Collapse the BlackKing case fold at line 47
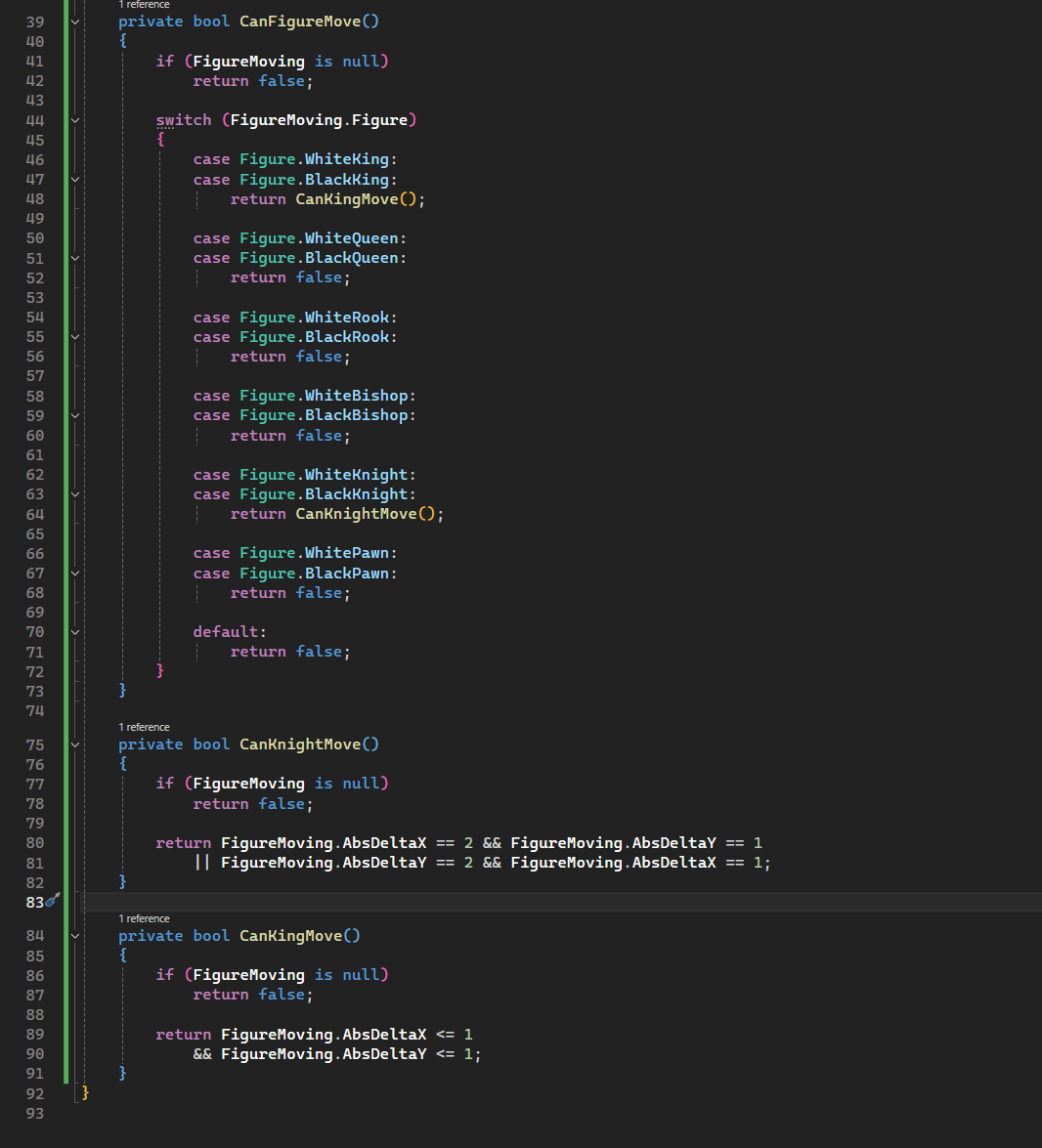This screenshot has width=1042, height=1148. (74, 180)
